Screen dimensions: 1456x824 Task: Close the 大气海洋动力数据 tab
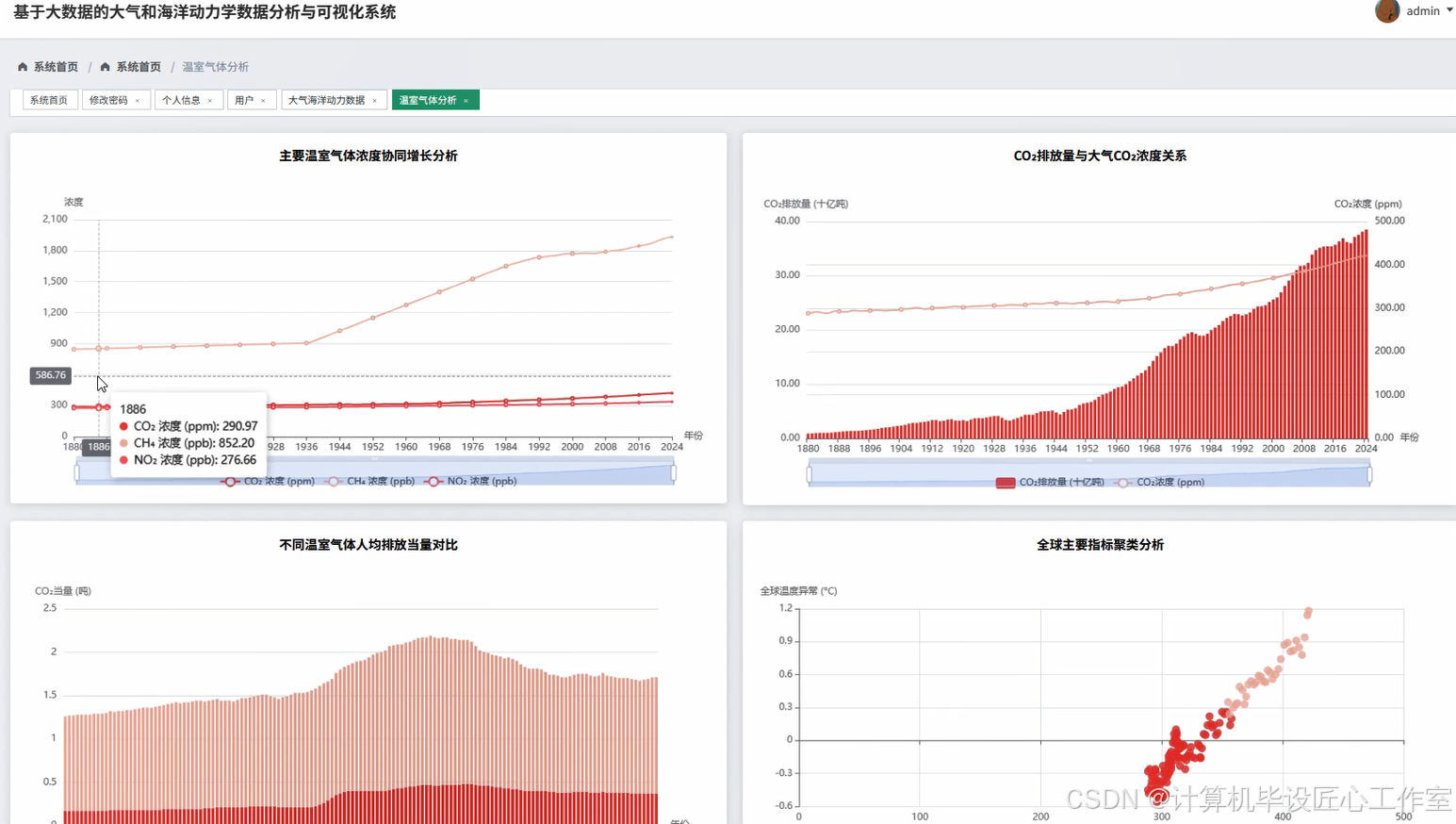pyautogui.click(x=375, y=101)
